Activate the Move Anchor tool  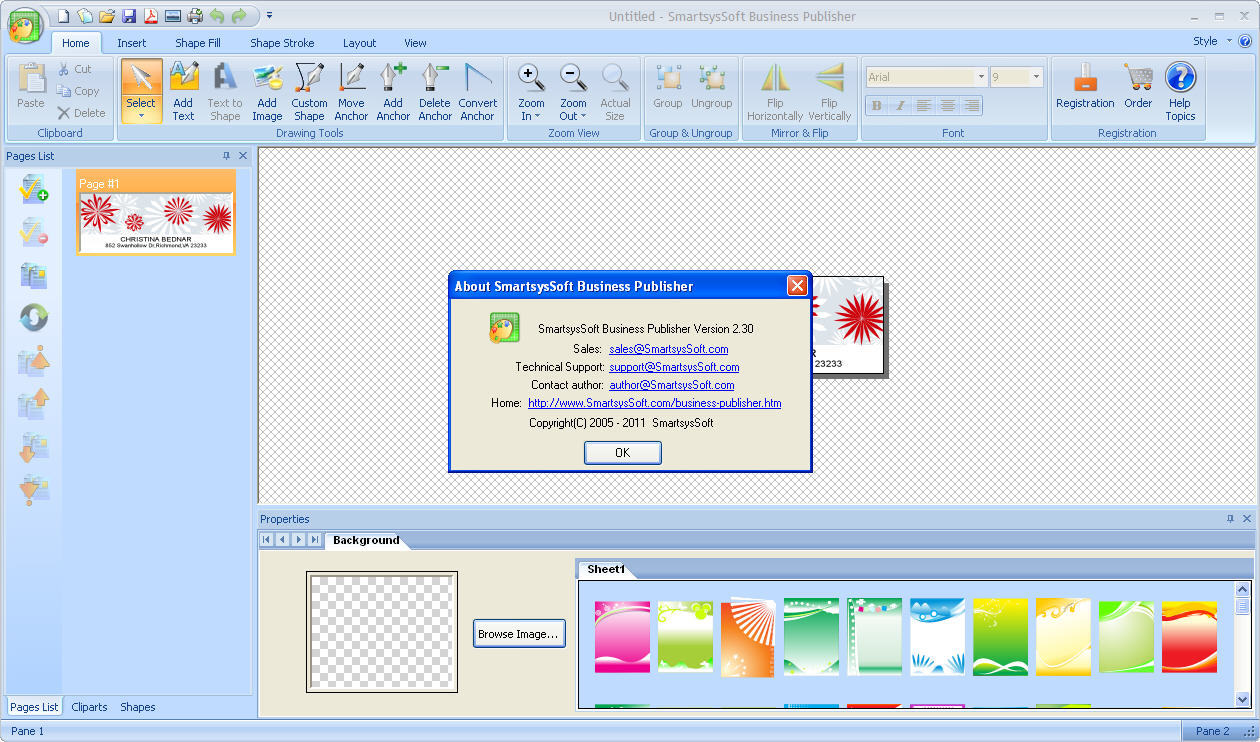pyautogui.click(x=351, y=91)
